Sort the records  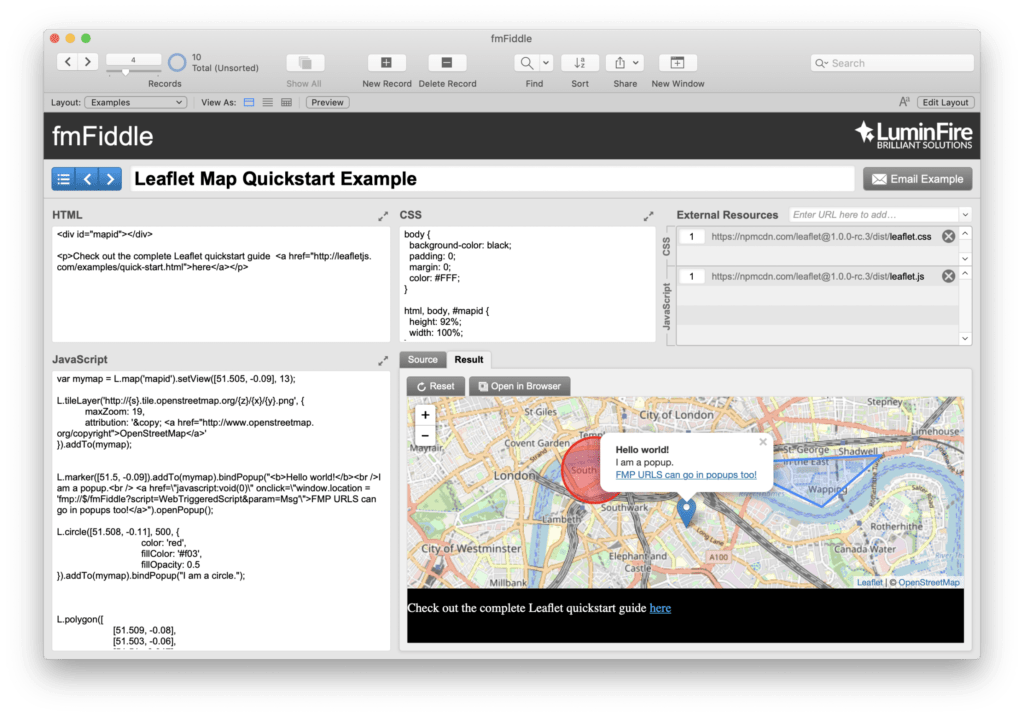[580, 63]
